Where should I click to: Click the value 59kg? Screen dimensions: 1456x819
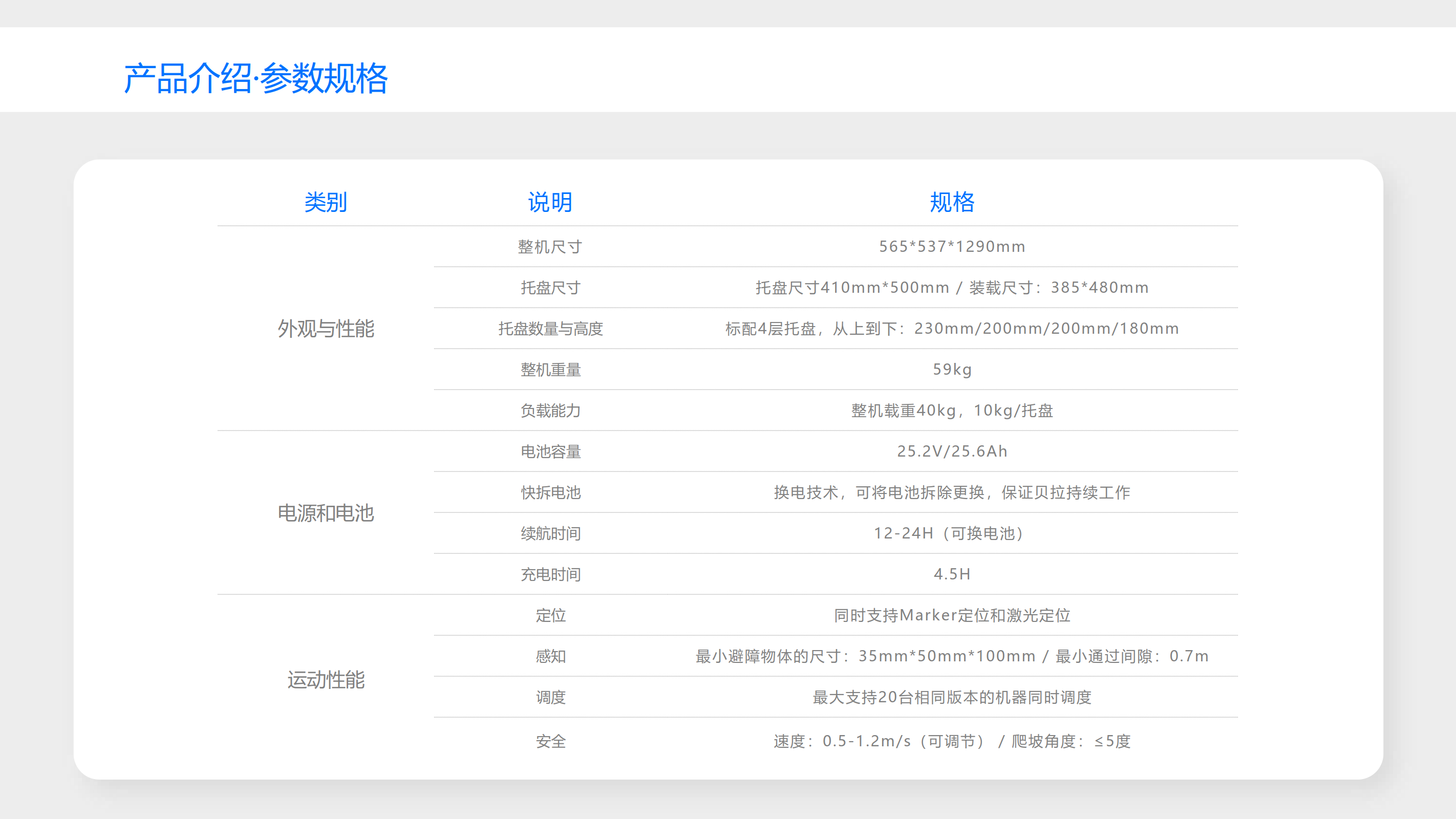952,370
